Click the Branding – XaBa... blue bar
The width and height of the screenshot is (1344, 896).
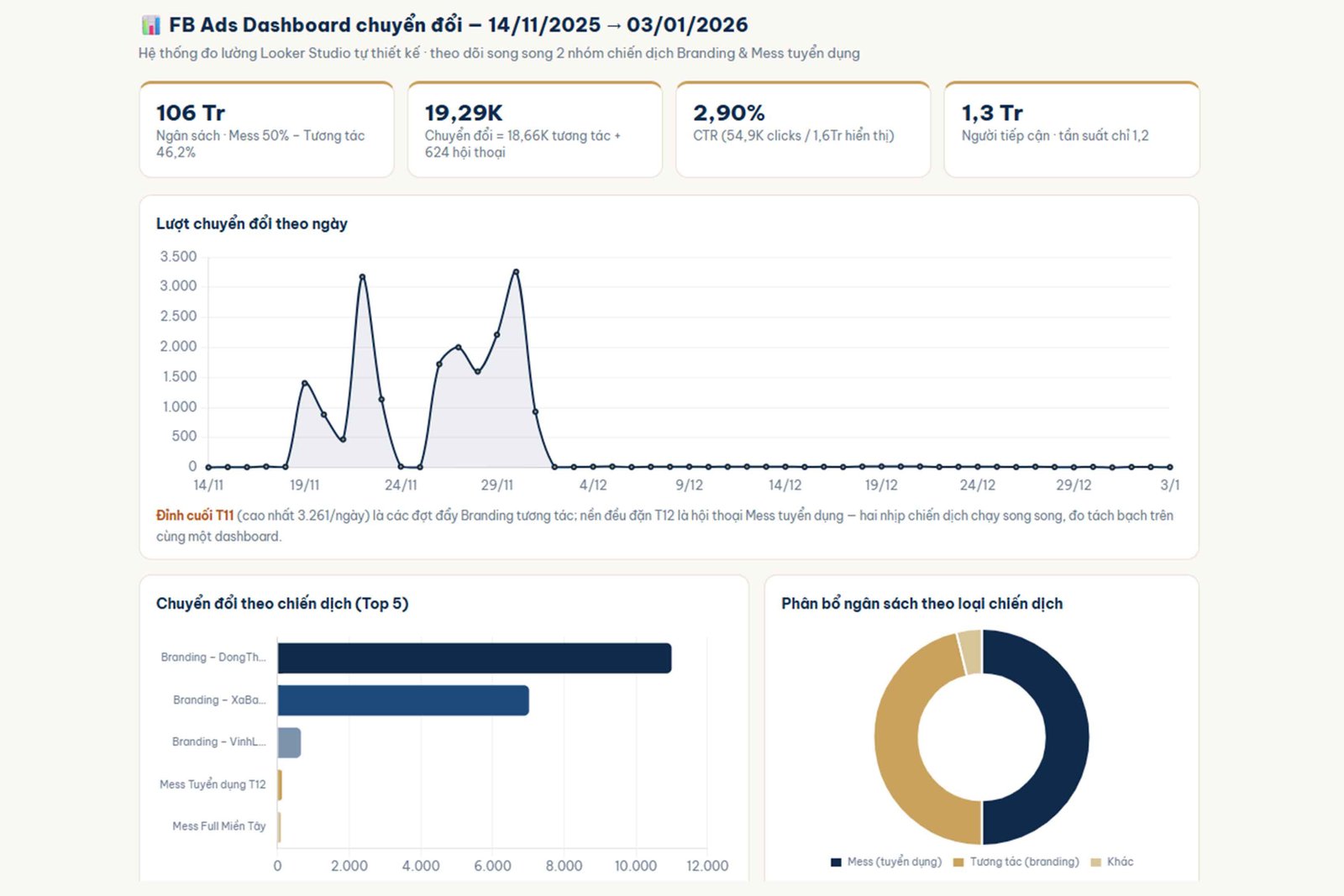(403, 700)
